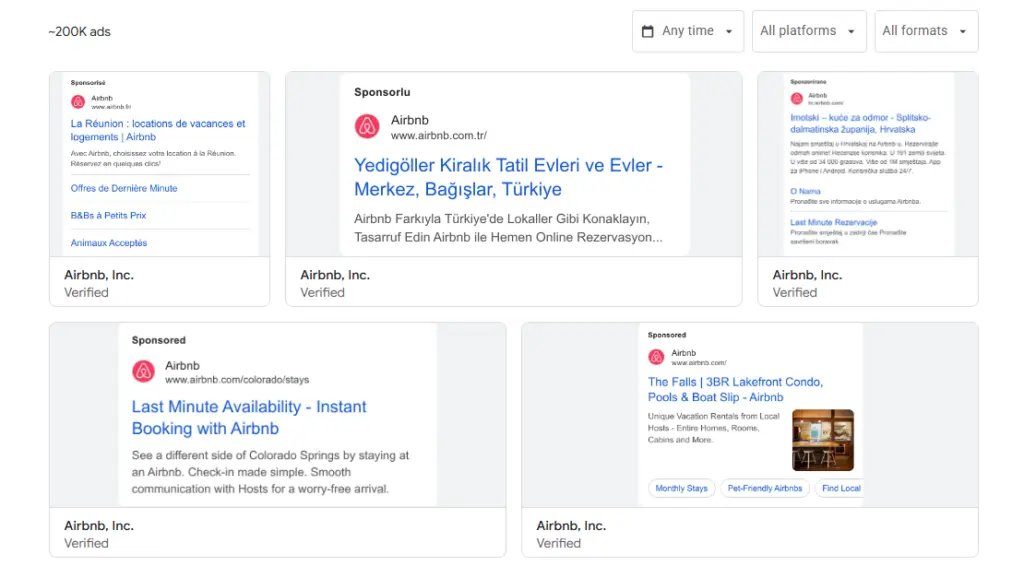The height and width of the screenshot is (566, 1024).
Task: Click Airbnb logo in La Réunion ad
Action: 78,102
